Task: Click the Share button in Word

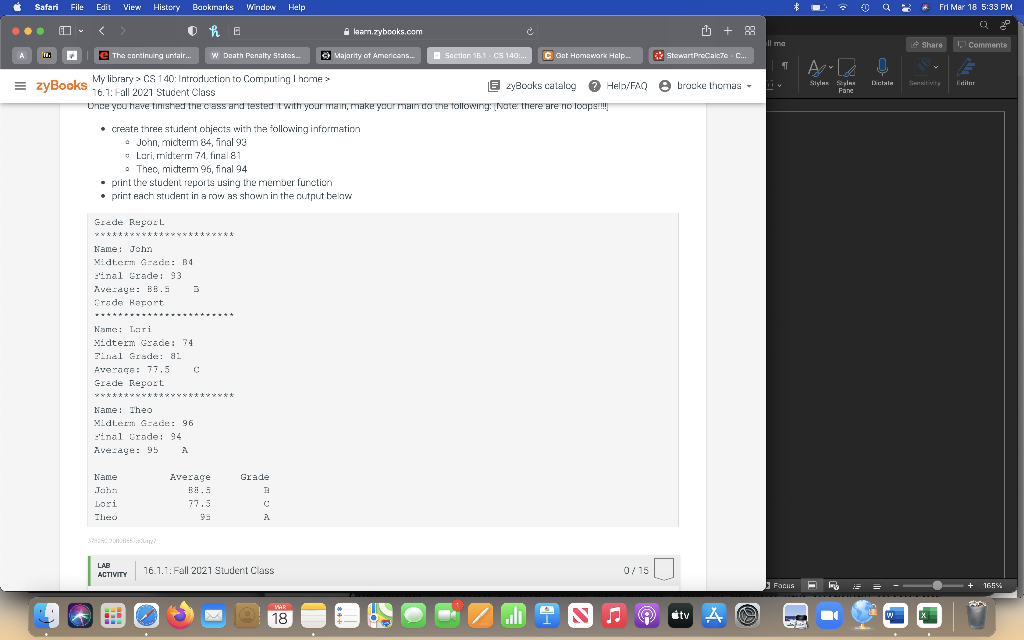Action: [x=927, y=44]
